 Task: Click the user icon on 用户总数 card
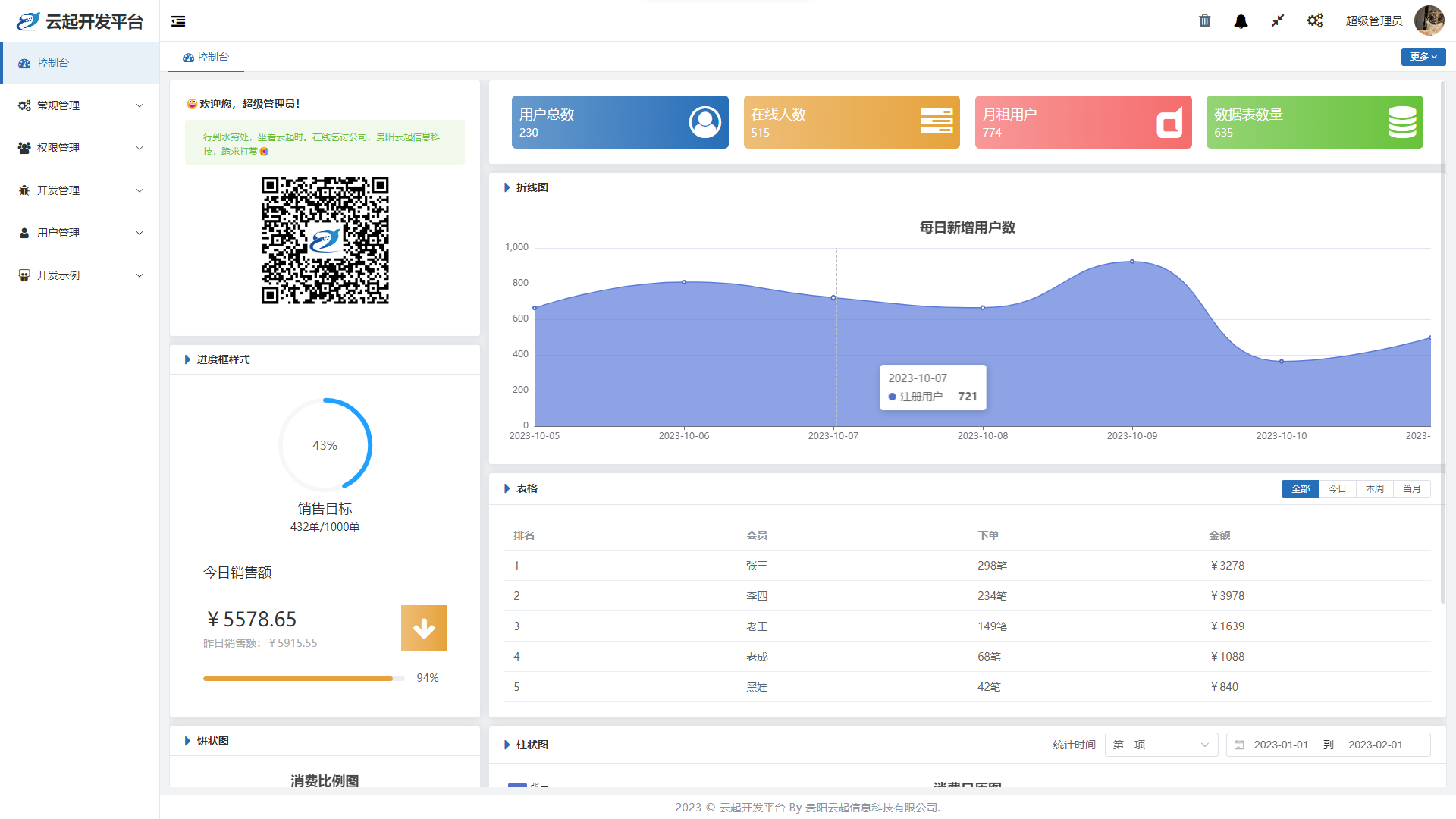(704, 122)
